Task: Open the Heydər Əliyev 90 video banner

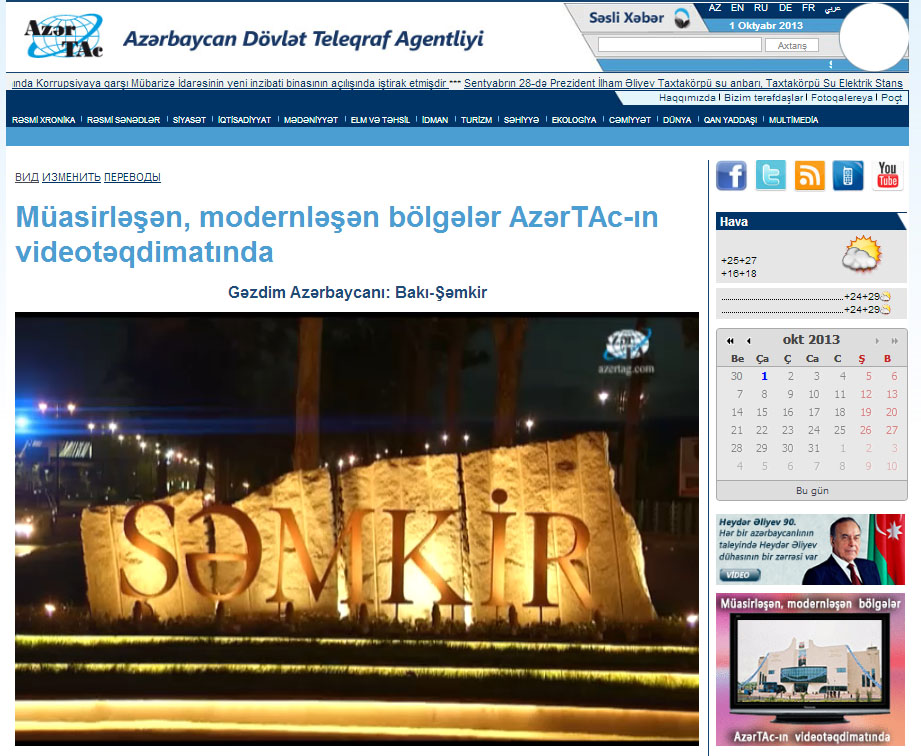Action: pos(810,549)
